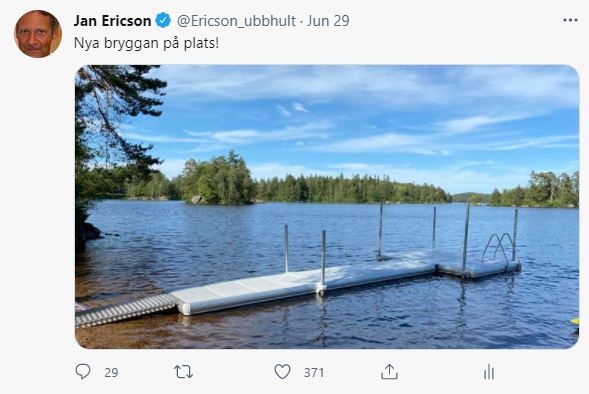Click the like count 371

point(314,373)
